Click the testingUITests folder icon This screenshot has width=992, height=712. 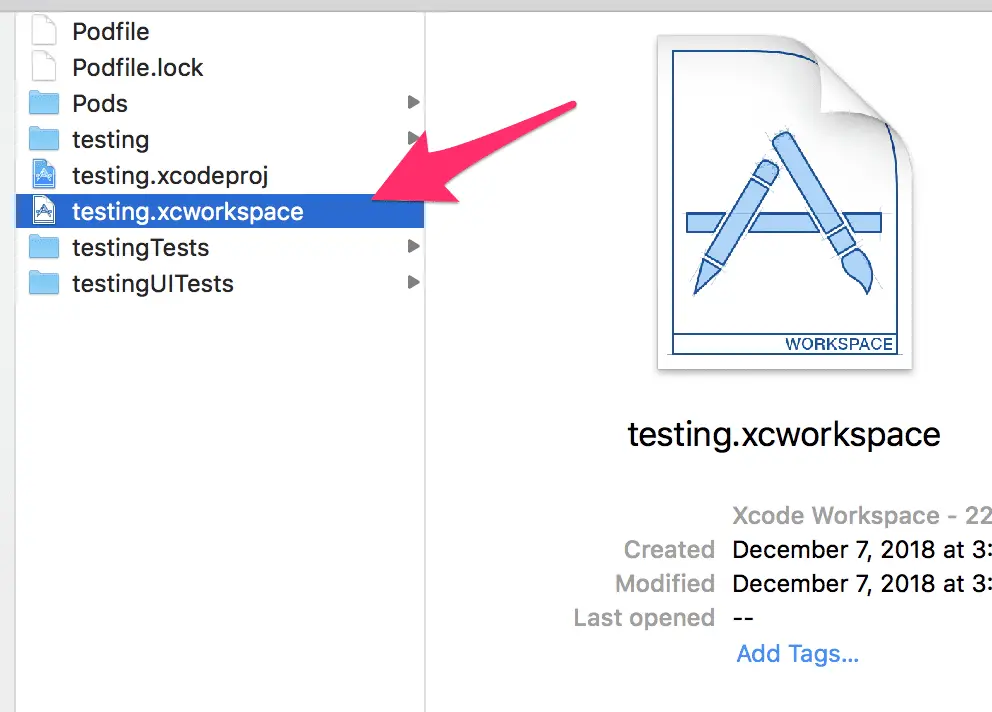pyautogui.click(x=44, y=283)
